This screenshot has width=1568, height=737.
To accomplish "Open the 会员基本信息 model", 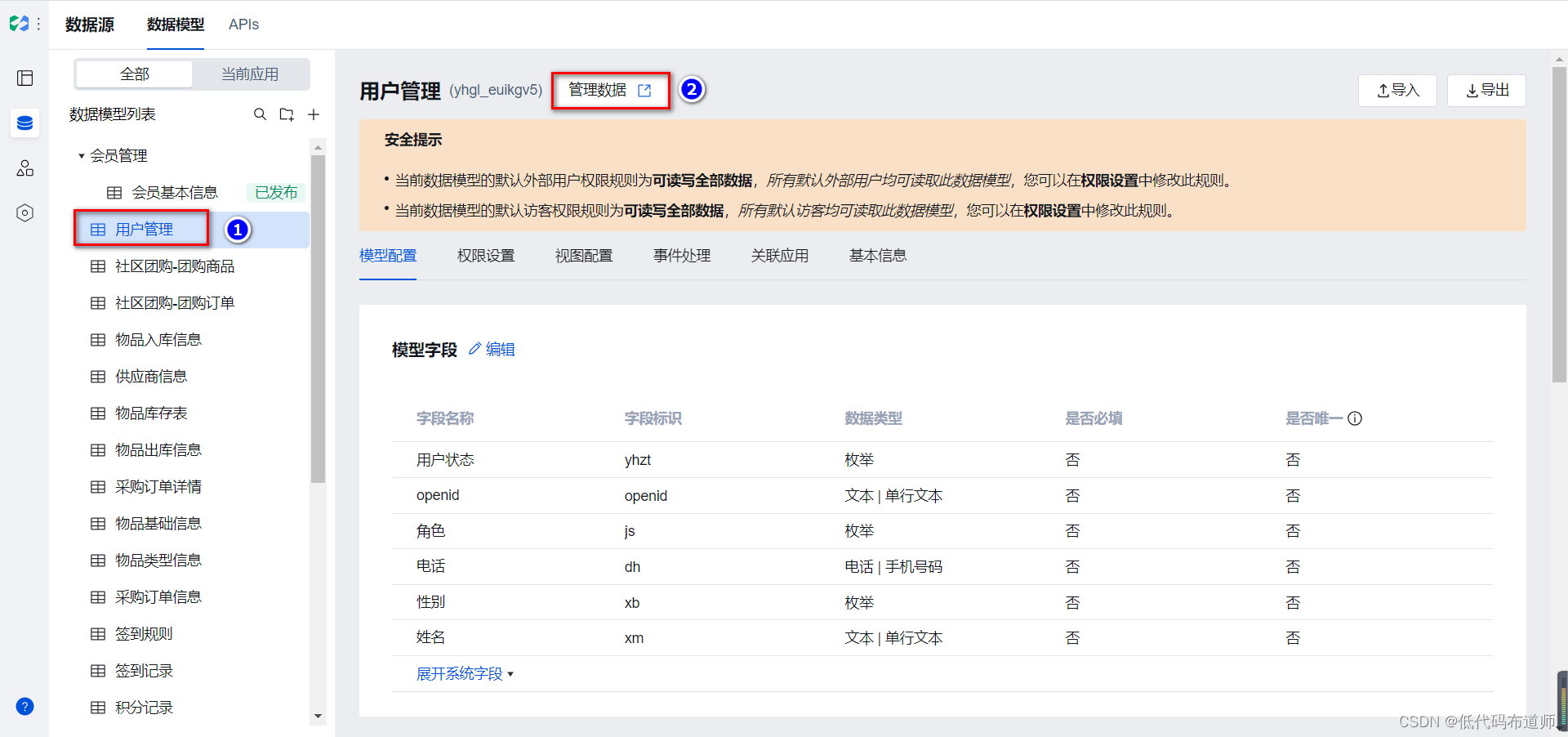I will [175, 193].
